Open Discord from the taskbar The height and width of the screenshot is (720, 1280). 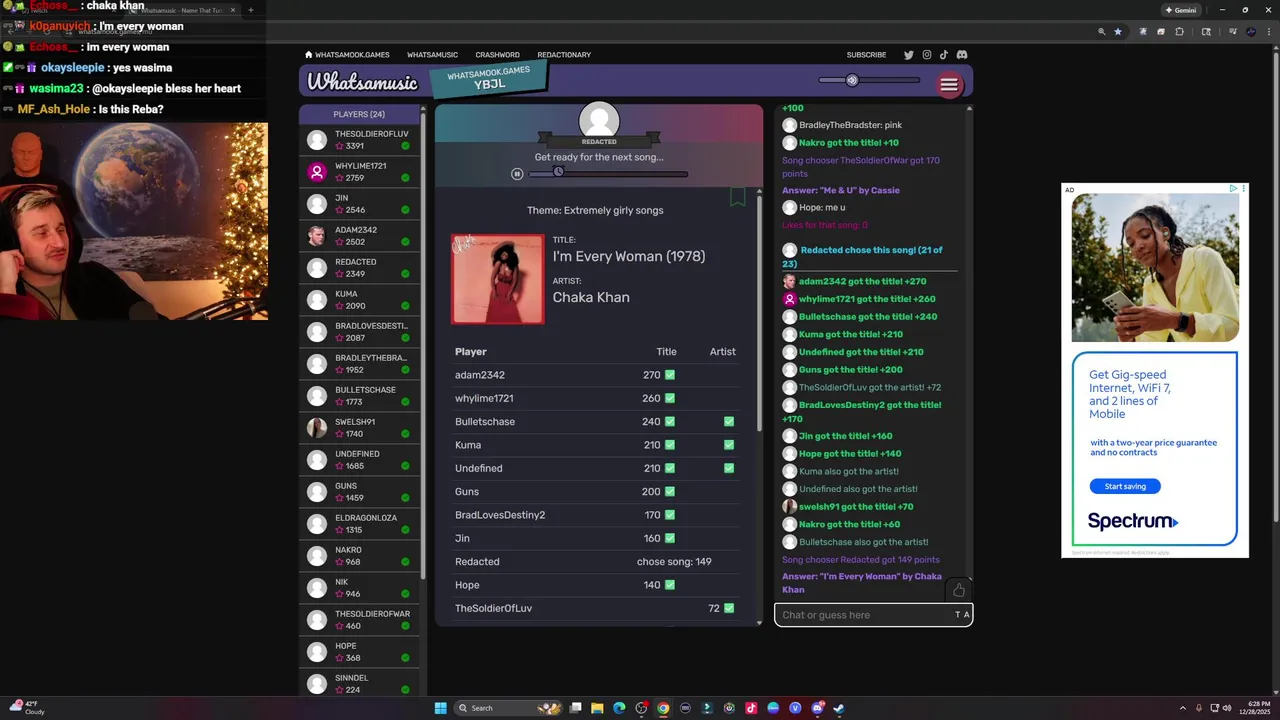pos(817,708)
